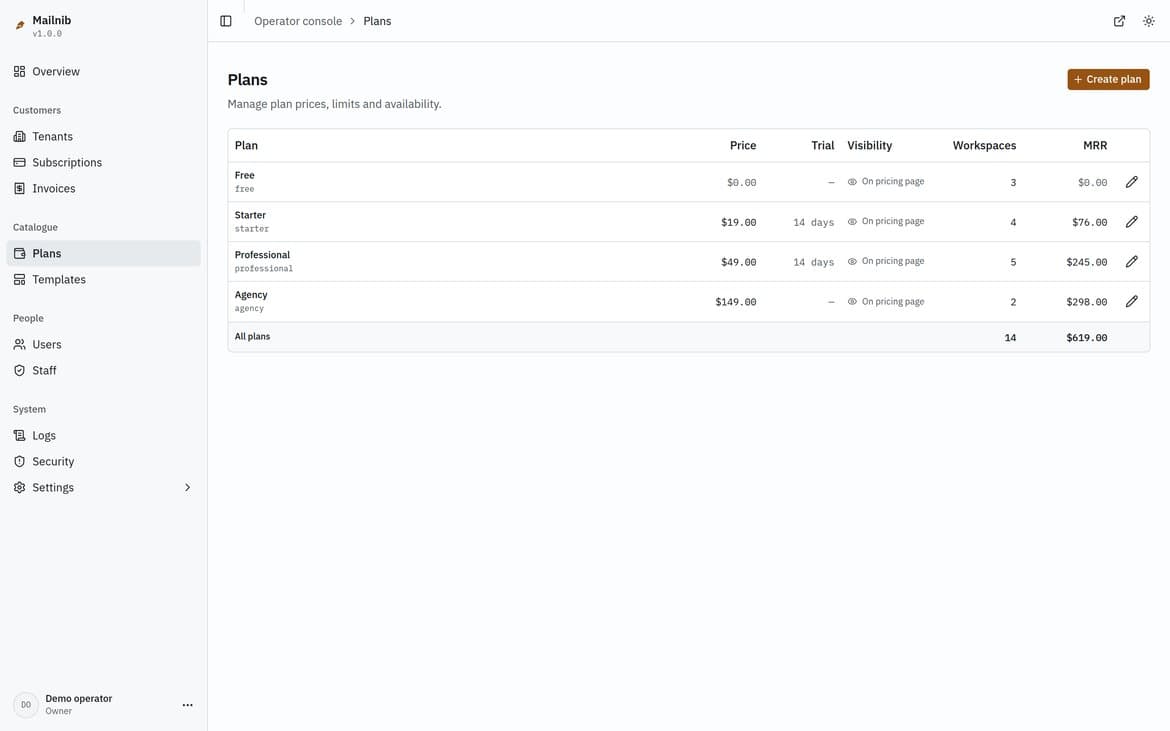Click the Starter plan name

point(250,215)
